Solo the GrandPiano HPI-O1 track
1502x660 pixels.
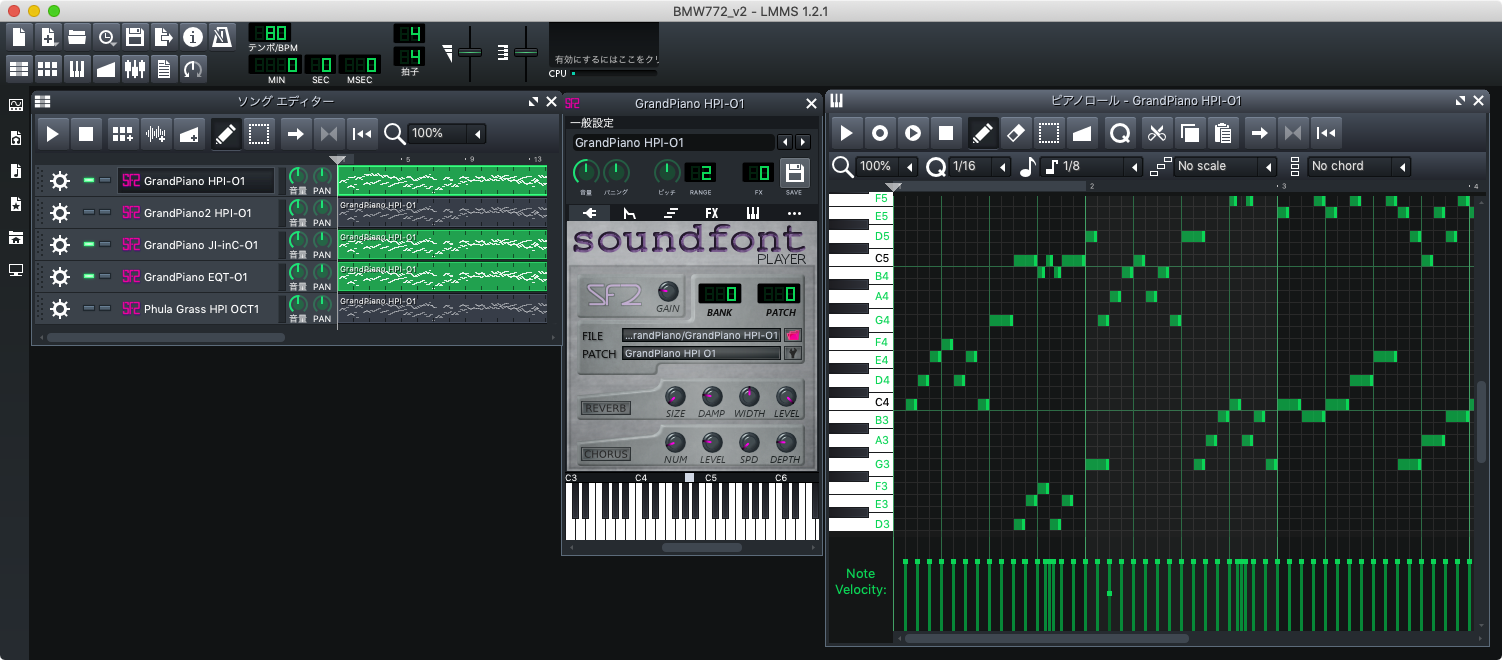[105, 180]
